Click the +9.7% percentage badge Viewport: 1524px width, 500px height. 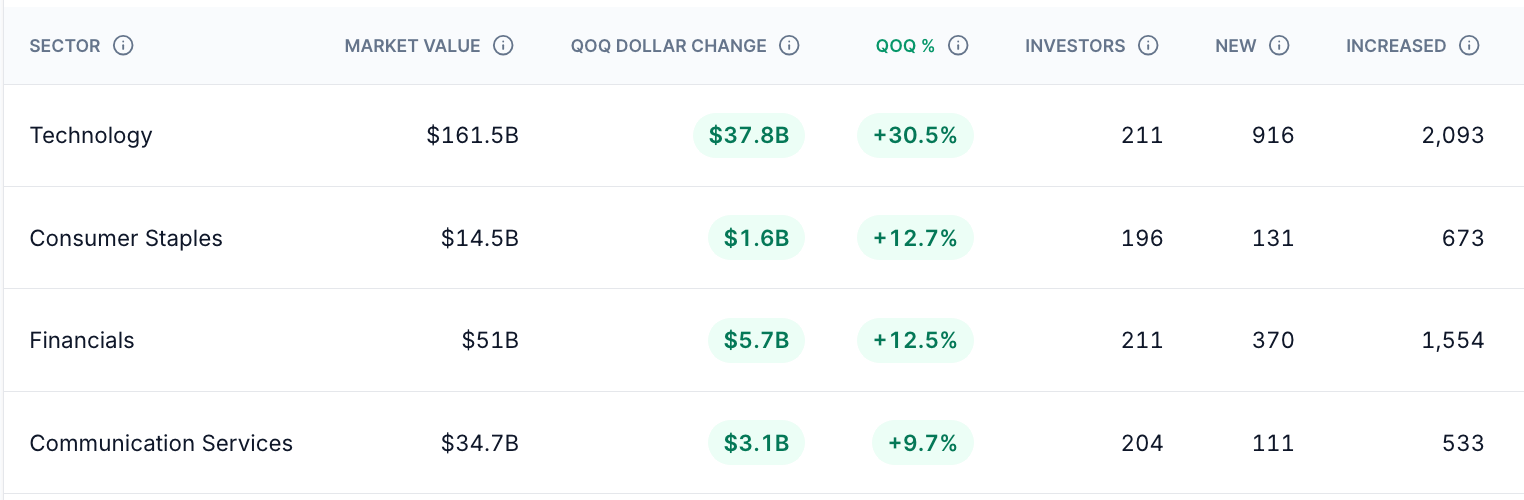923,443
